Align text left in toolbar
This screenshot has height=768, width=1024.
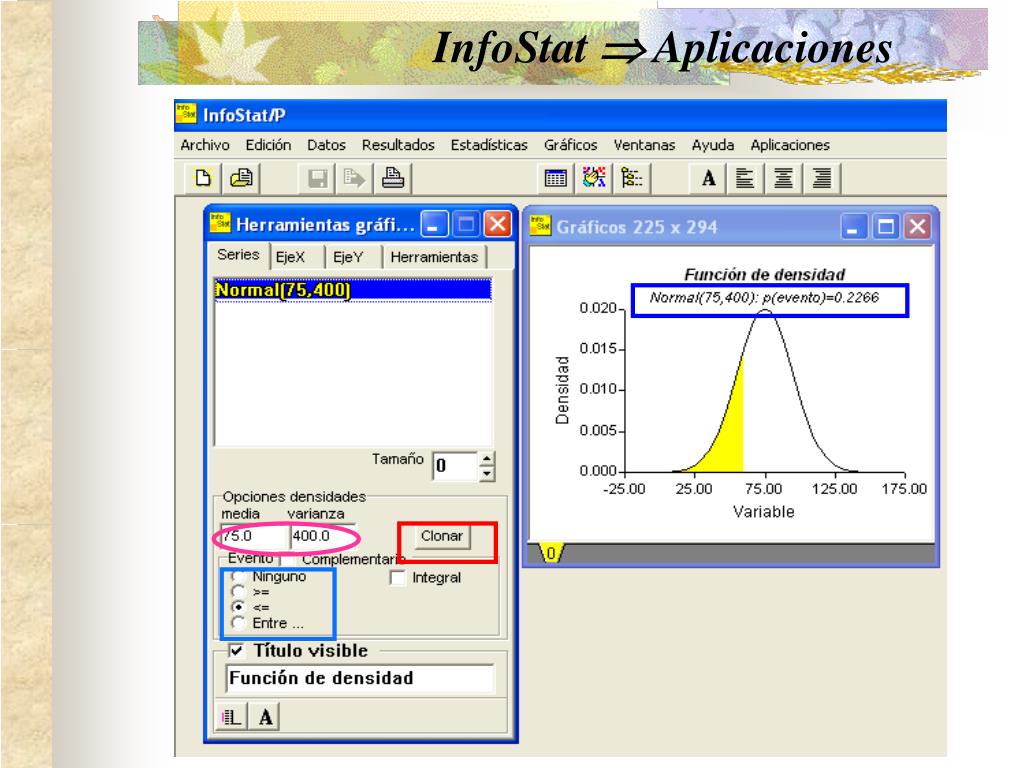pos(745,178)
